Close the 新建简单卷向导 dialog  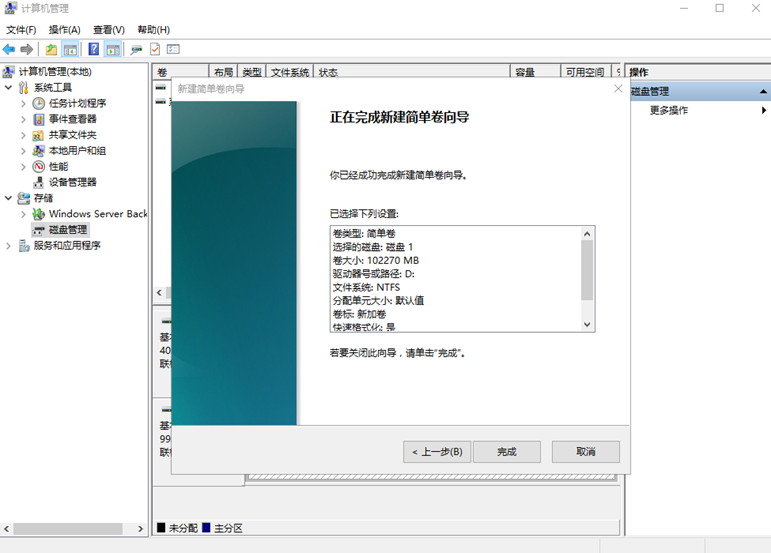pyautogui.click(x=618, y=88)
